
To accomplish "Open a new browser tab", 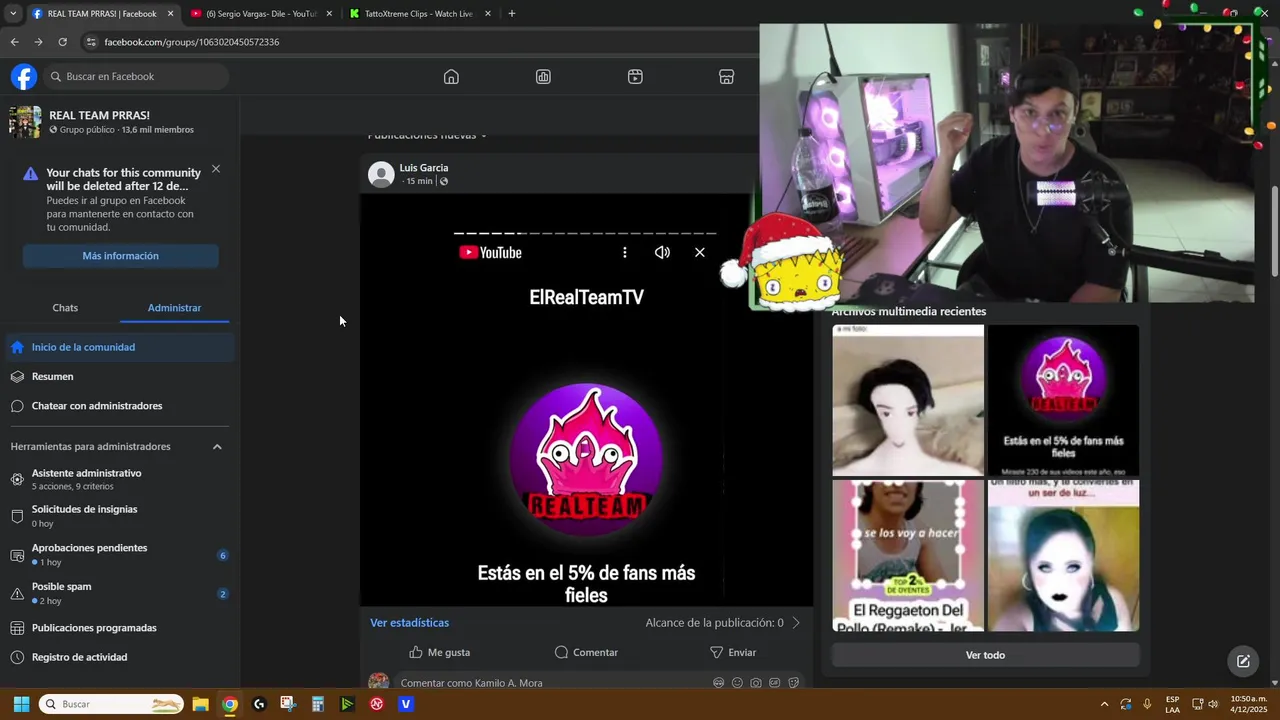I will point(512,14).
